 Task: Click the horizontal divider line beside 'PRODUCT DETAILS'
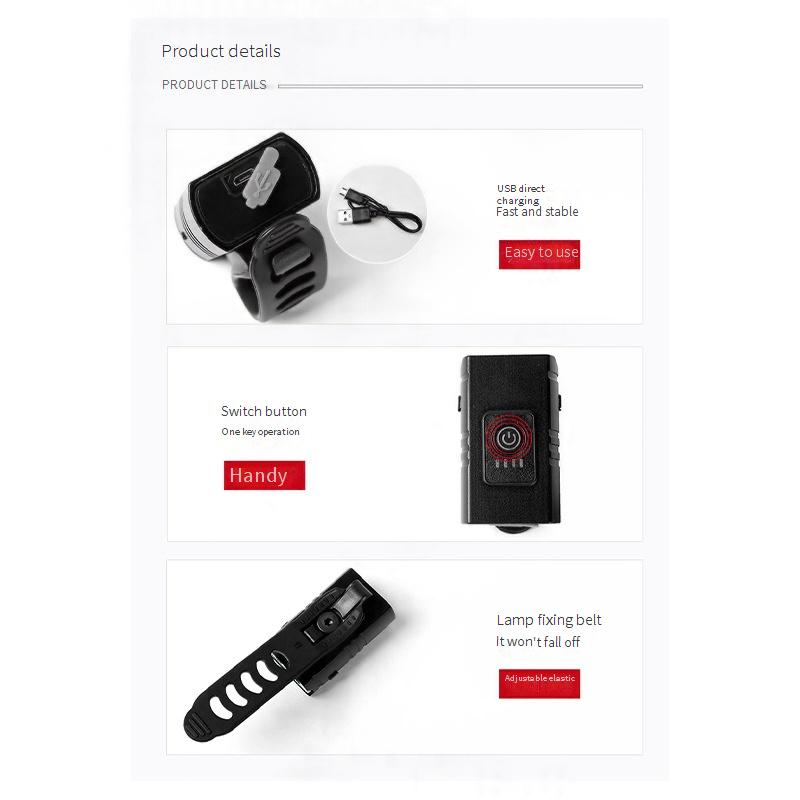460,86
